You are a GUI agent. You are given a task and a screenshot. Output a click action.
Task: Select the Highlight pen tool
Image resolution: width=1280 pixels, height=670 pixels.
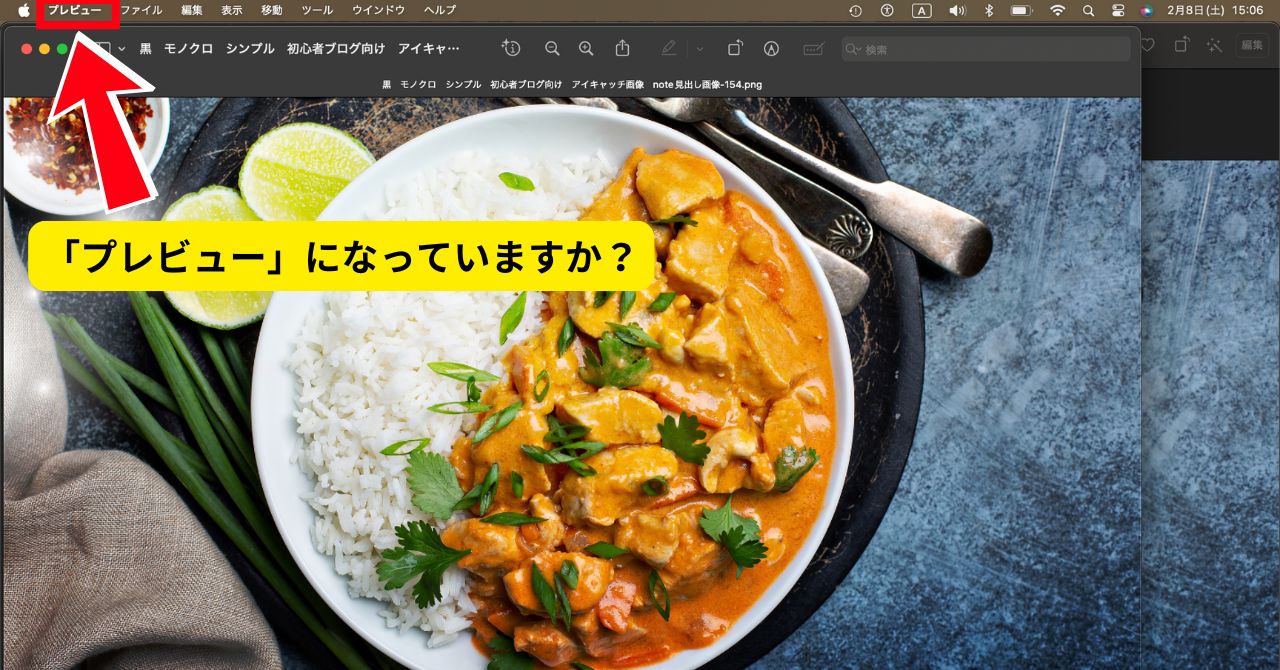[x=668, y=48]
